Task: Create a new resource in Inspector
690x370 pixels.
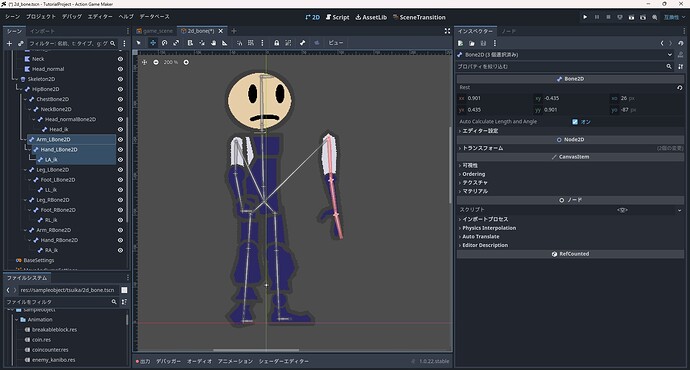Action: click(460, 43)
